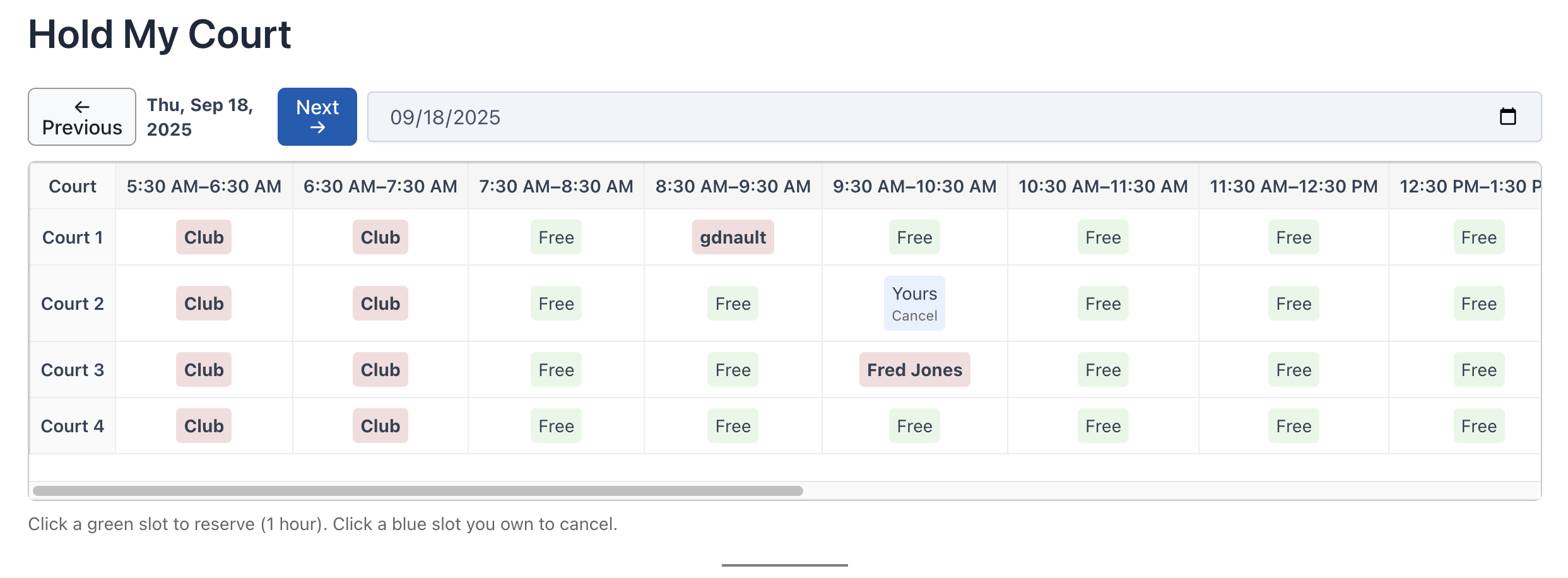Viewport: 1568px width, 578px height.
Task: Reserve the free 8:30 AM slot on Court 2
Action: [x=733, y=304]
